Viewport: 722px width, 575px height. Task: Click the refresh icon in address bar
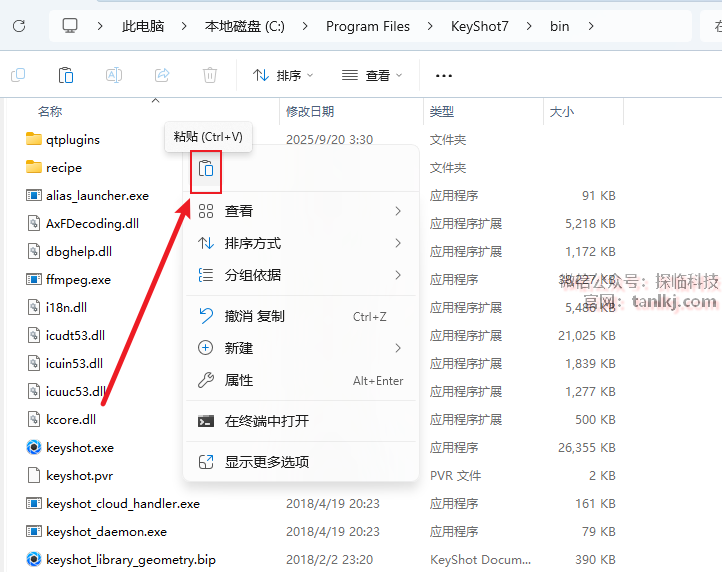coord(19,26)
